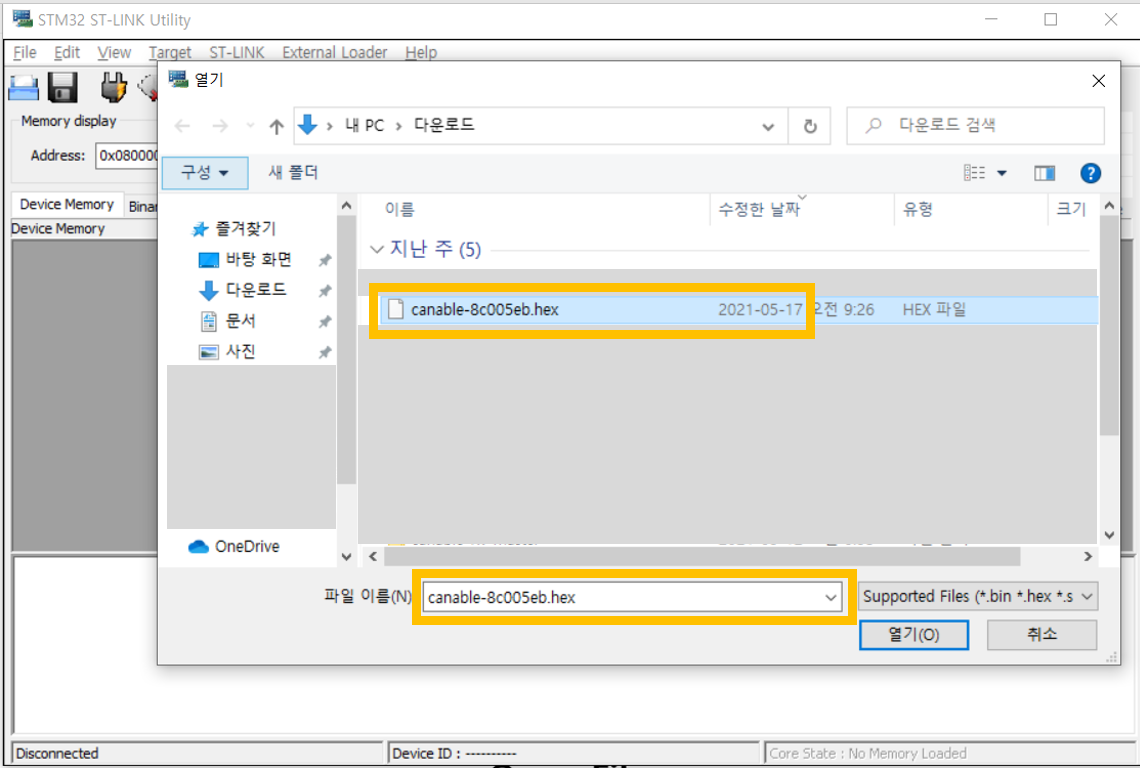The height and width of the screenshot is (768, 1140).
Task: Close the 열기 dialog
Action: 1099,81
